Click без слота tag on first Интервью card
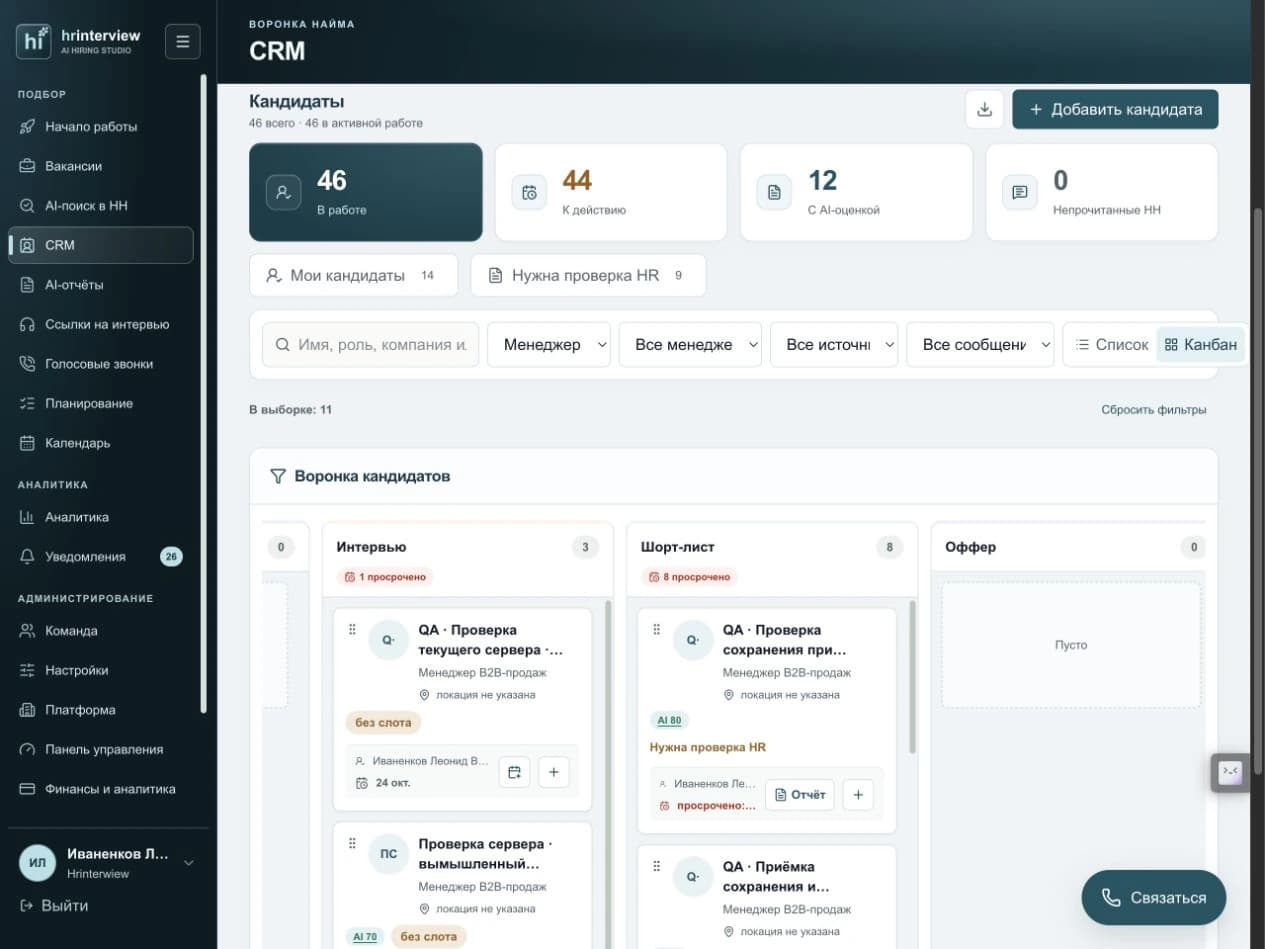This screenshot has width=1265, height=949. click(384, 722)
